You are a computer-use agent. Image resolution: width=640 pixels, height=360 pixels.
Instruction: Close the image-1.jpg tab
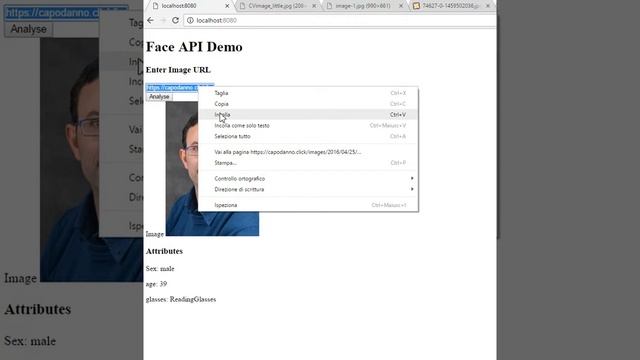click(x=401, y=6)
